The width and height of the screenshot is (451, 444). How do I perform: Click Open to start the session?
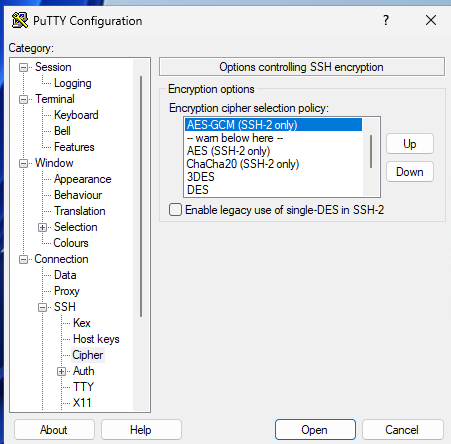point(315,430)
